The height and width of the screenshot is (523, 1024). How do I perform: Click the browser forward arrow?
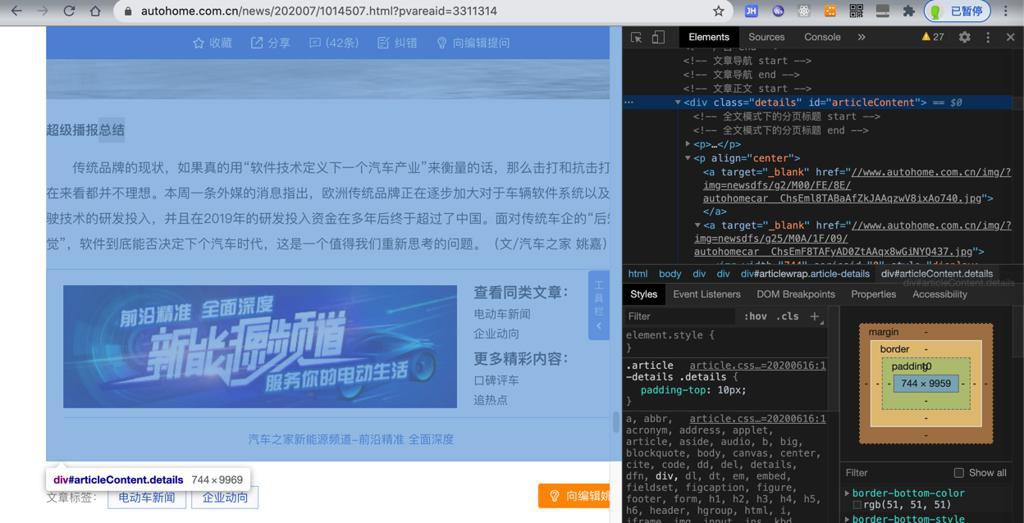pyautogui.click(x=43, y=11)
